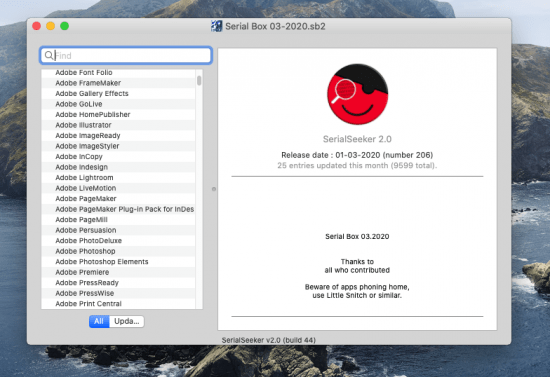Select Adobe PressWise entry
550x377 pixels.
coord(119,294)
